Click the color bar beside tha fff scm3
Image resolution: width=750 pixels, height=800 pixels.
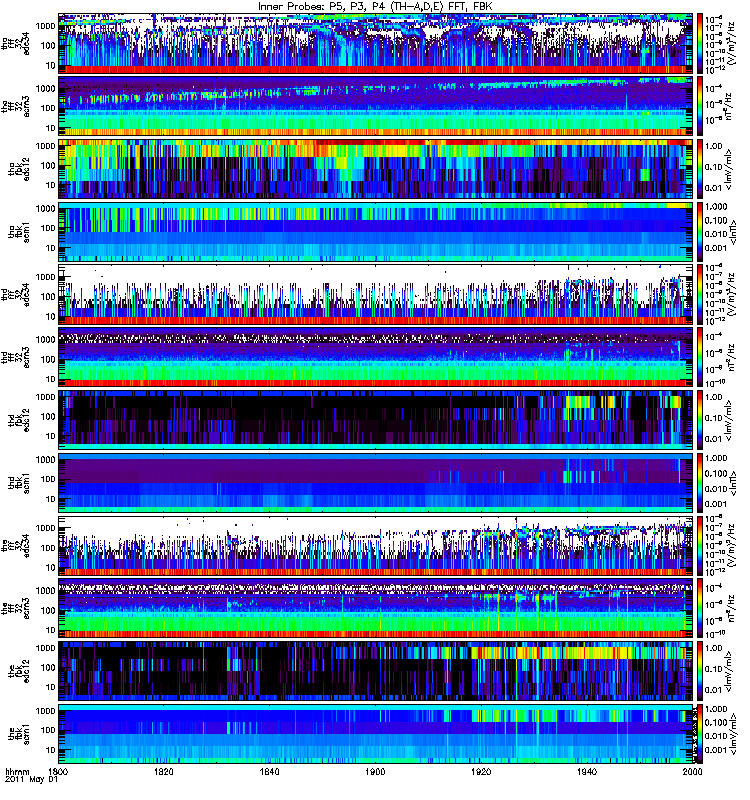pos(700,106)
